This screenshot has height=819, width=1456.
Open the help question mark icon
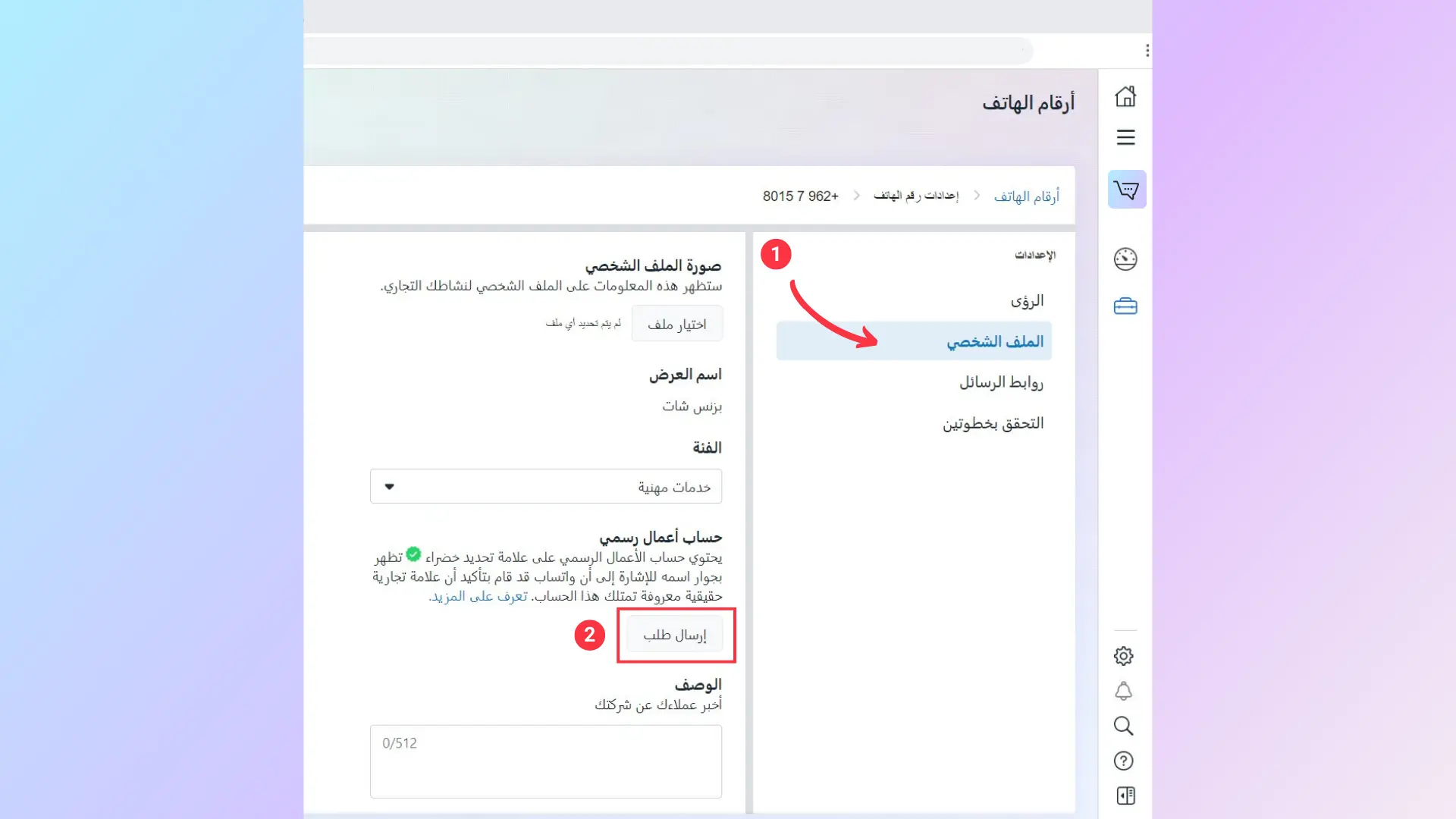point(1124,761)
